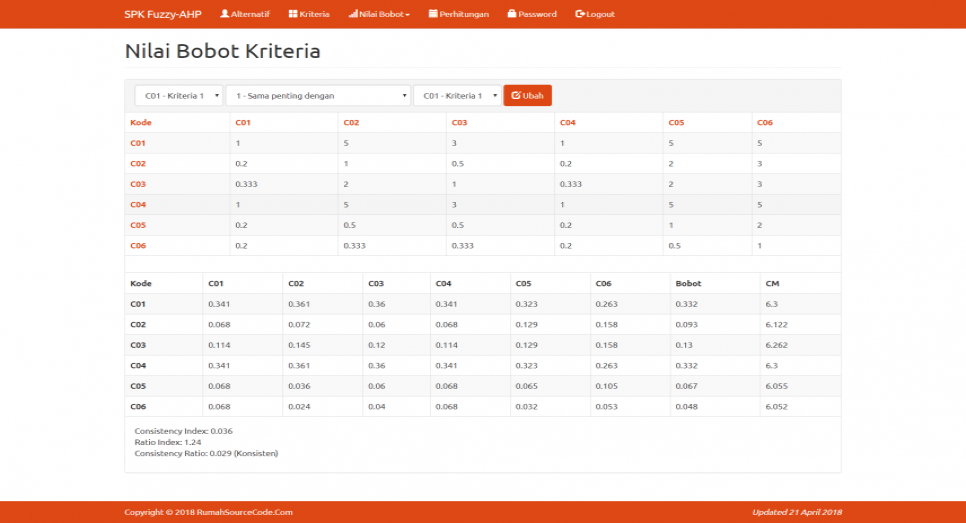
Task: Open the '1 - Sama penting dengan' dropdown
Action: pos(318,95)
